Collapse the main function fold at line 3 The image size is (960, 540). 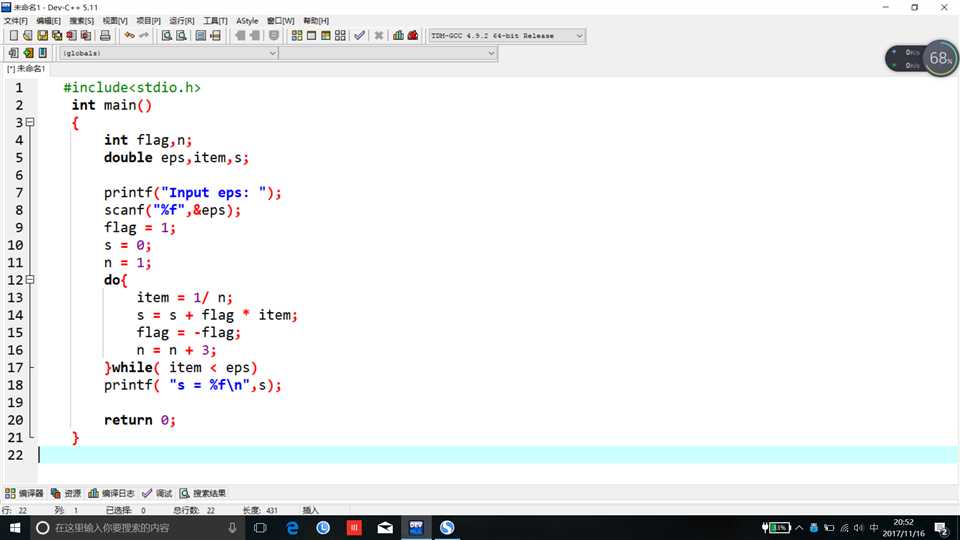pyautogui.click(x=30, y=122)
